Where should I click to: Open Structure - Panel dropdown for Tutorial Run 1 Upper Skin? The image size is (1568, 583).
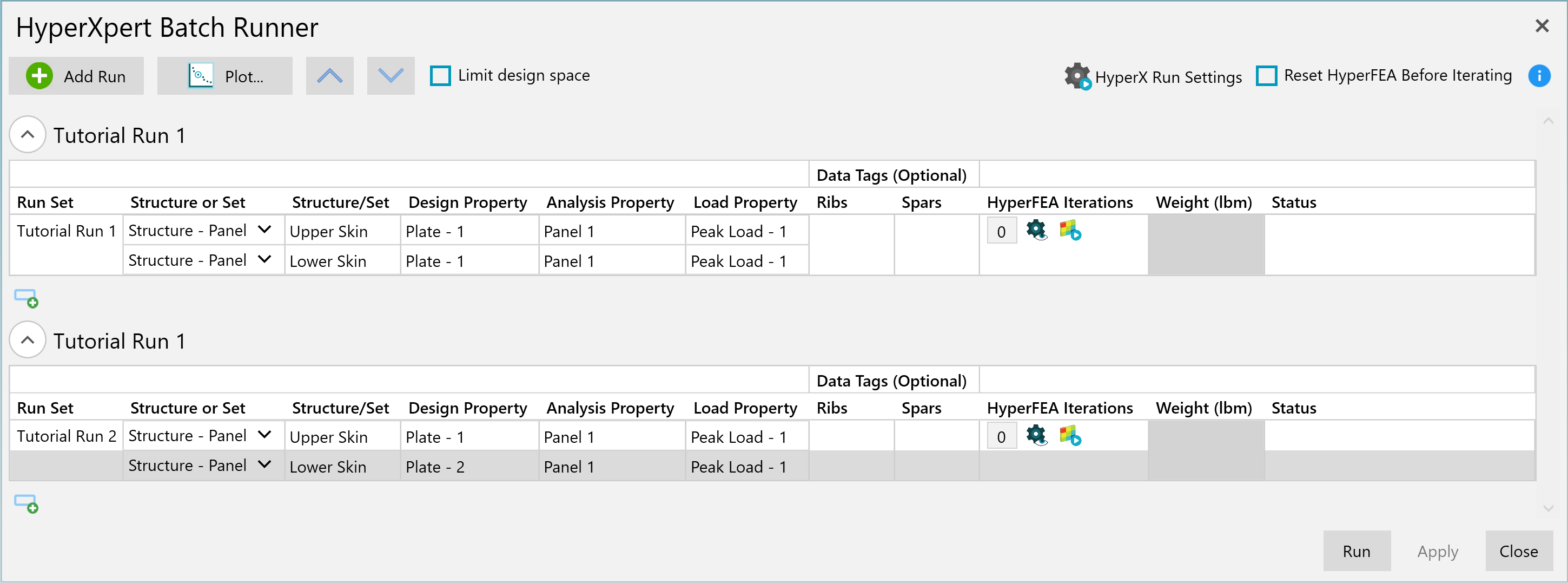(264, 230)
